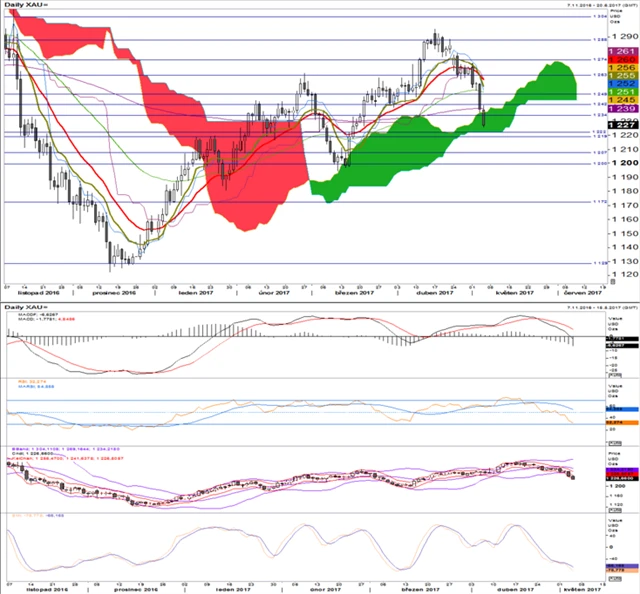Click the 1 172 support level label
This screenshot has width=640, height=594.
point(602,202)
